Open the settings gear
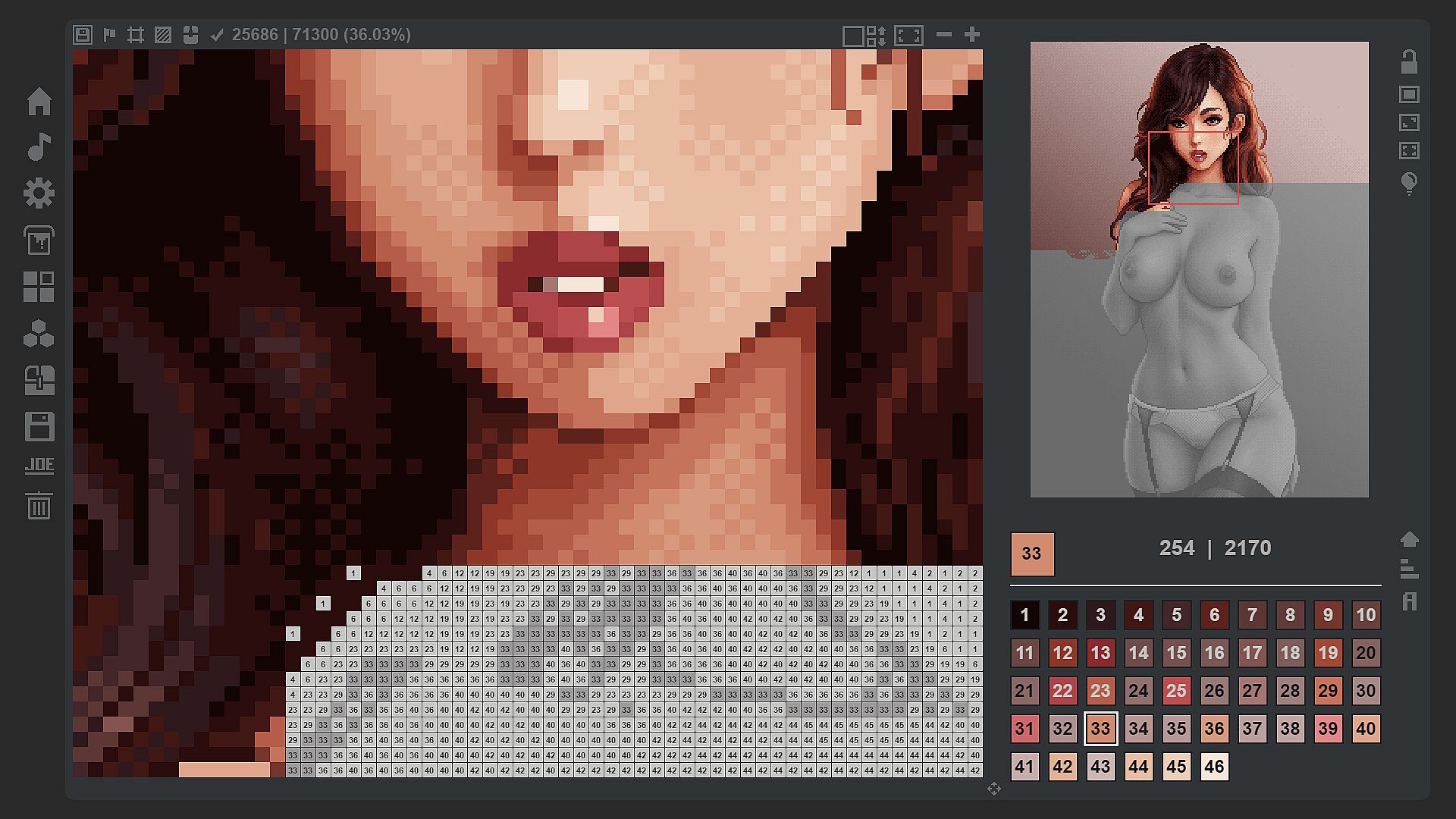Viewport: 1456px width, 819px height. pyautogui.click(x=39, y=193)
